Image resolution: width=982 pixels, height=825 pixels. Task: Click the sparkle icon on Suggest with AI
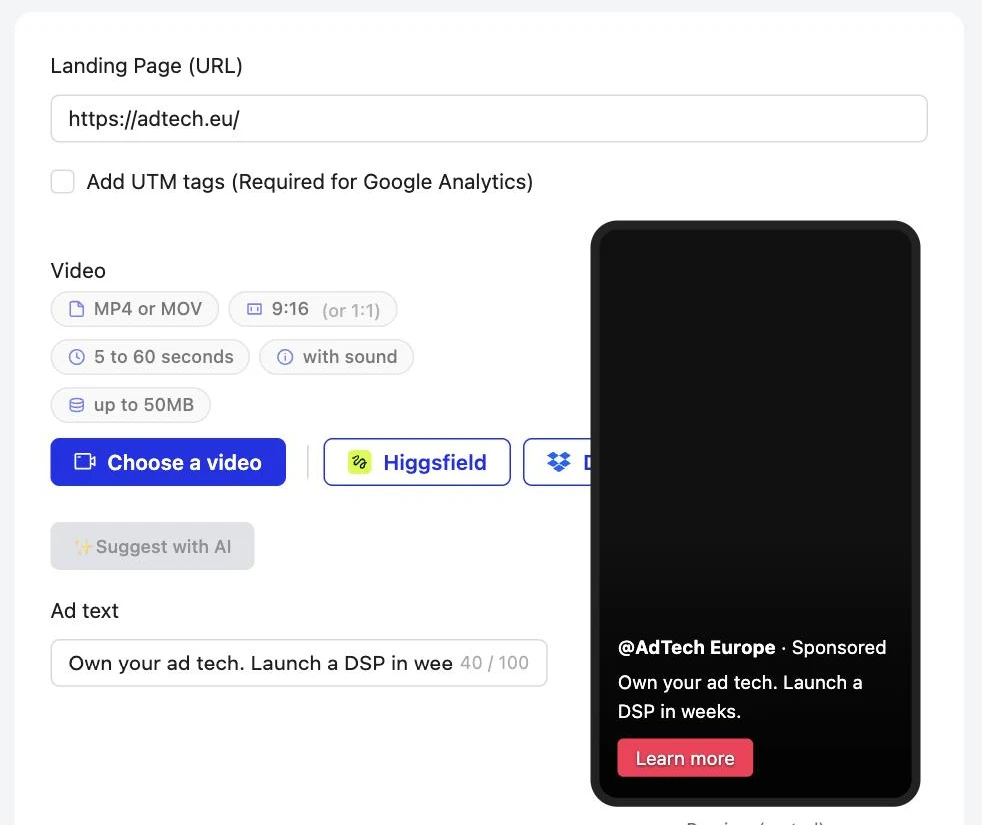click(x=83, y=547)
